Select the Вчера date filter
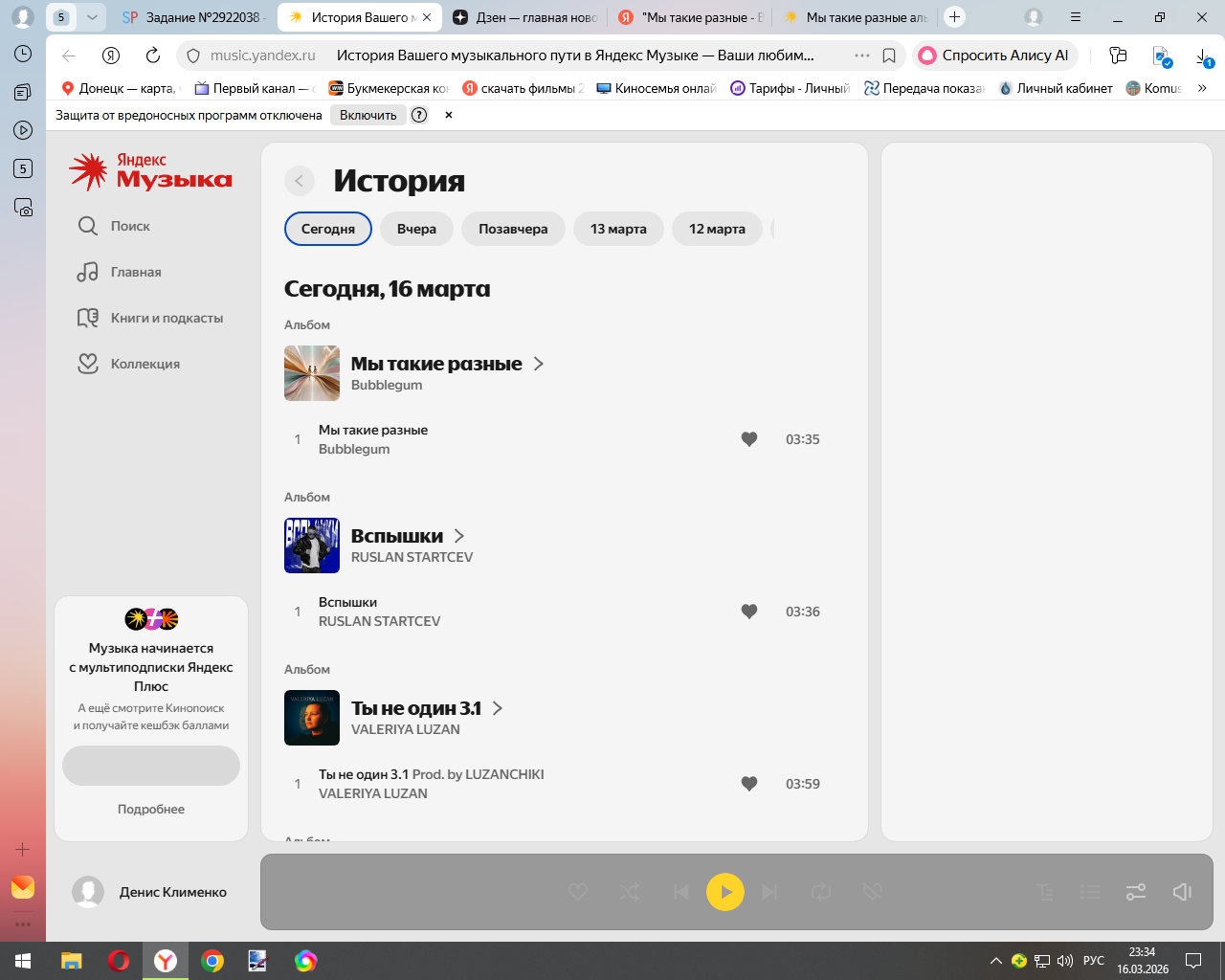1225x980 pixels. (416, 229)
